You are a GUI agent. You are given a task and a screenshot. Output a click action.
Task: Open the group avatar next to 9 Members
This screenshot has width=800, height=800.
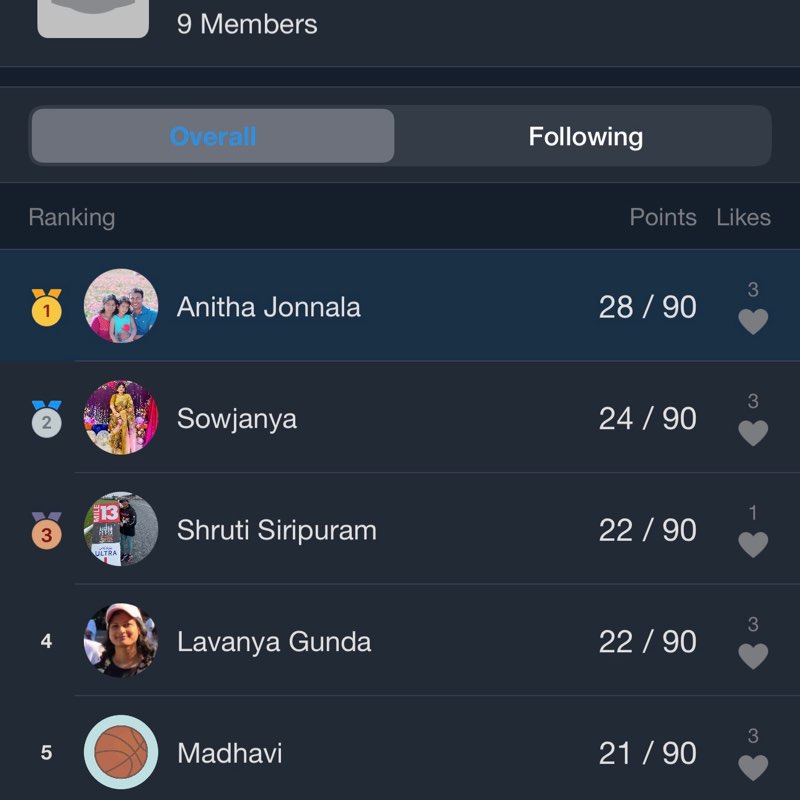click(93, 19)
